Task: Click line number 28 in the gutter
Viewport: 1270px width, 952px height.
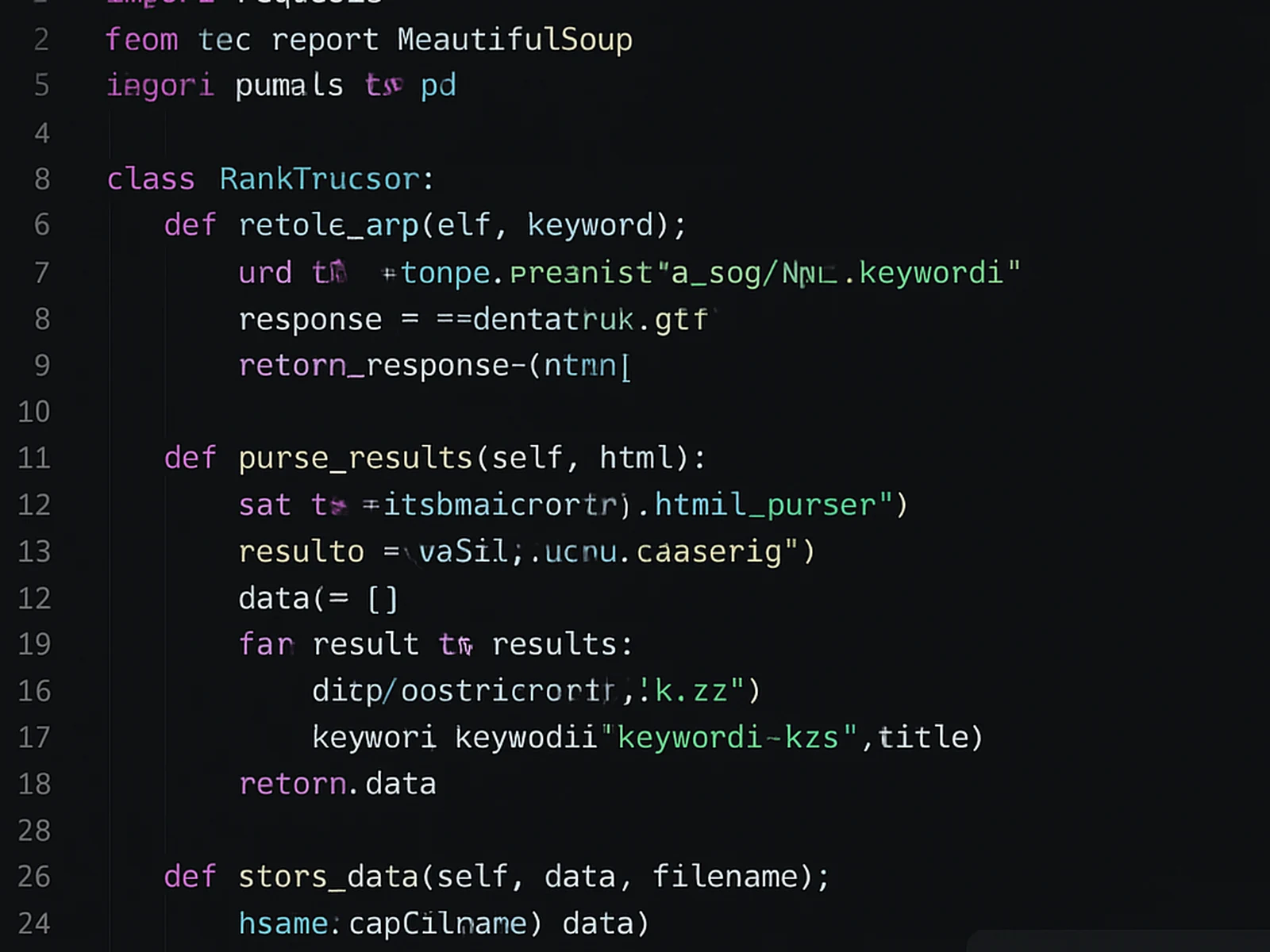Action: pyautogui.click(x=34, y=831)
